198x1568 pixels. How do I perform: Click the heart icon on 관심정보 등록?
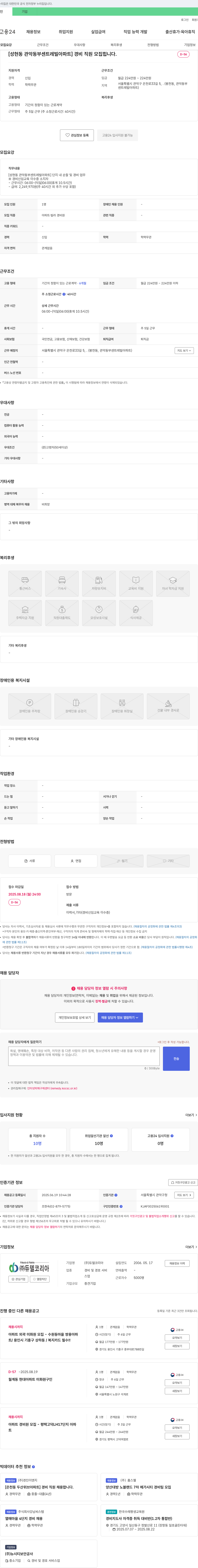[x=67, y=135]
